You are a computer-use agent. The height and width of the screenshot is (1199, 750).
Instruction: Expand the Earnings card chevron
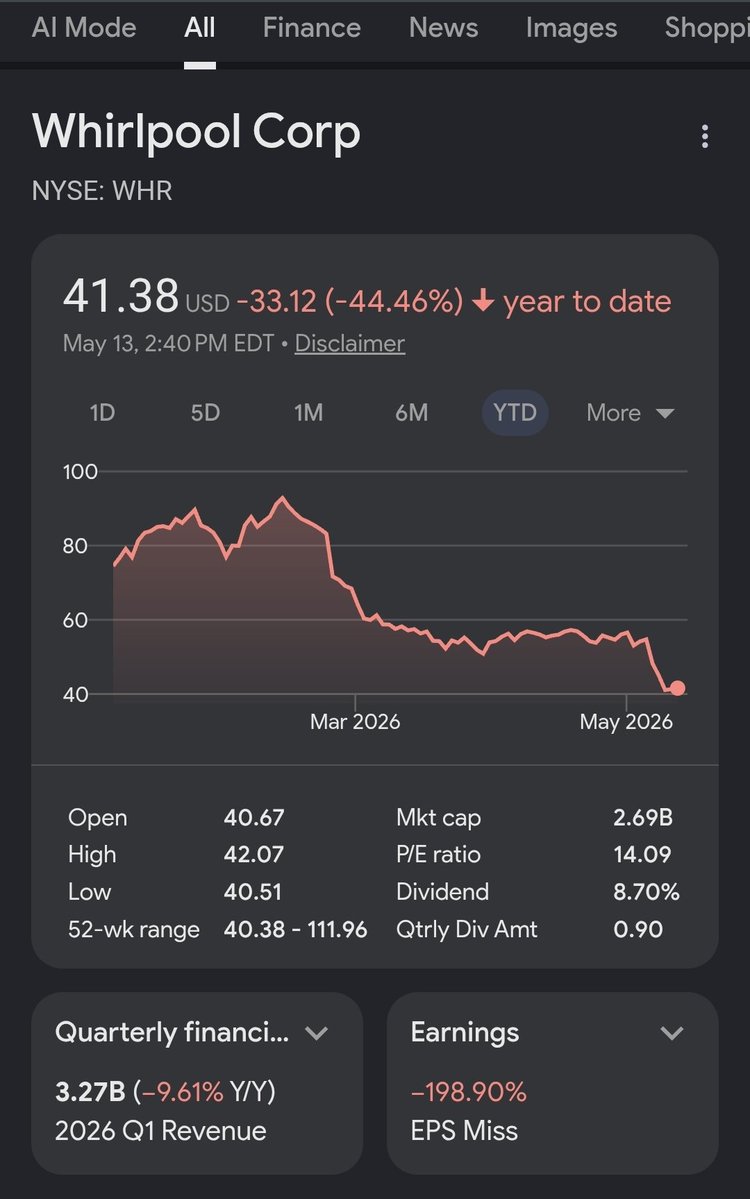tap(671, 1033)
